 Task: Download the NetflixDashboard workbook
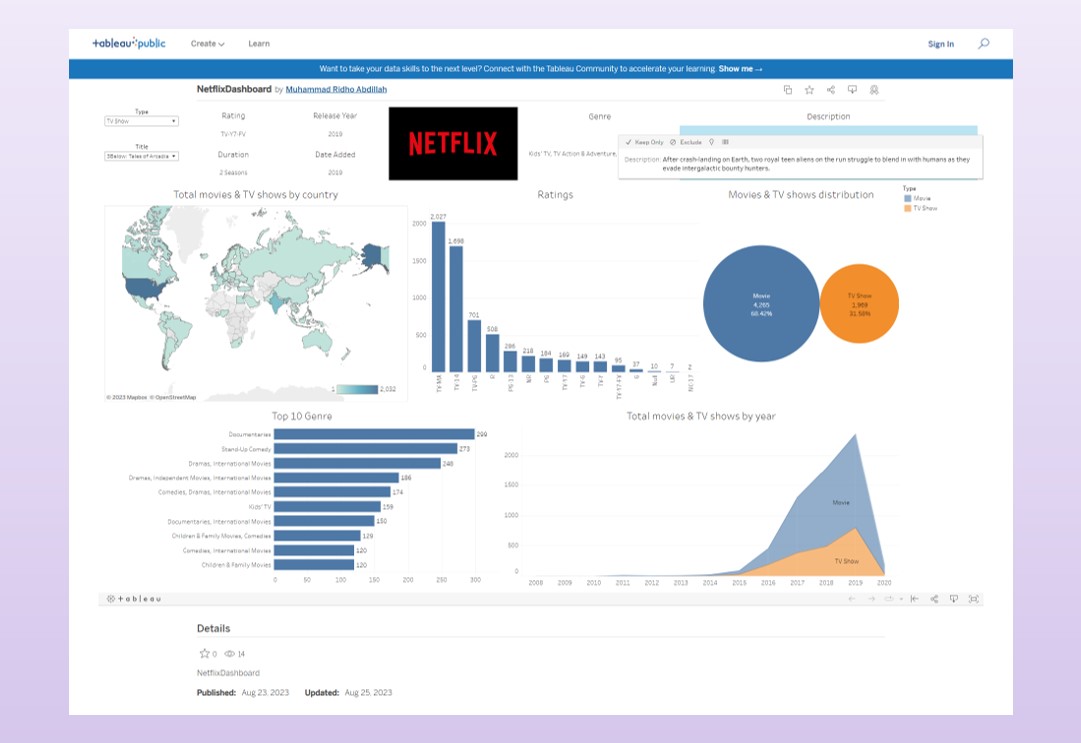pyautogui.click(x=852, y=90)
